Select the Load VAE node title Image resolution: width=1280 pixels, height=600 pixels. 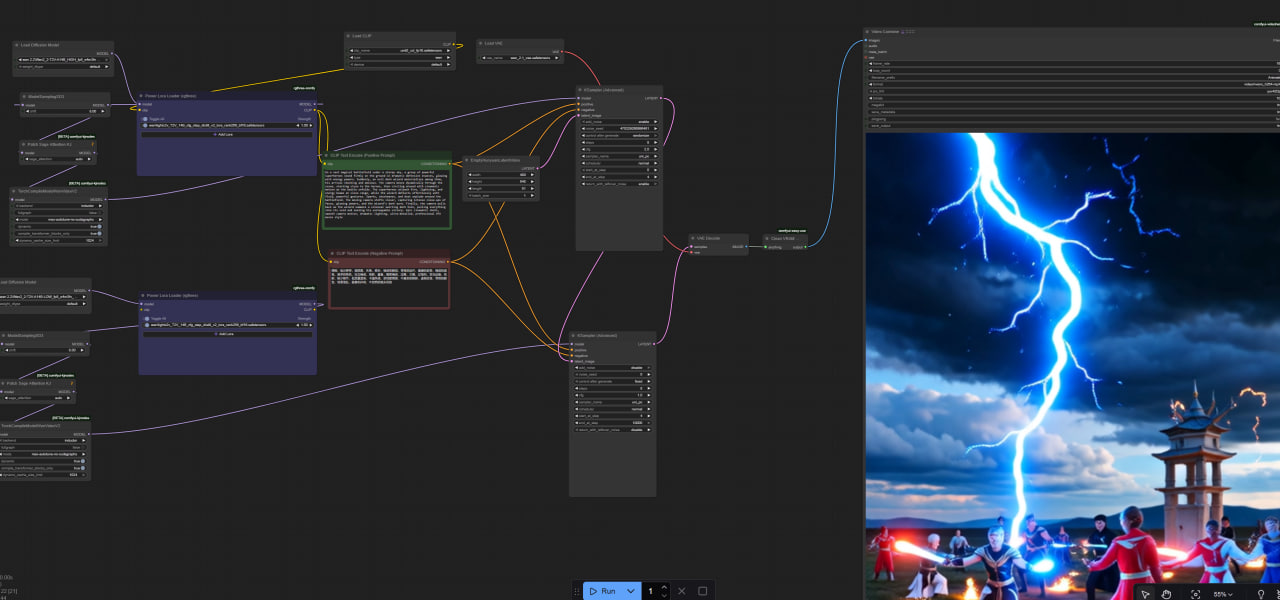(x=495, y=43)
